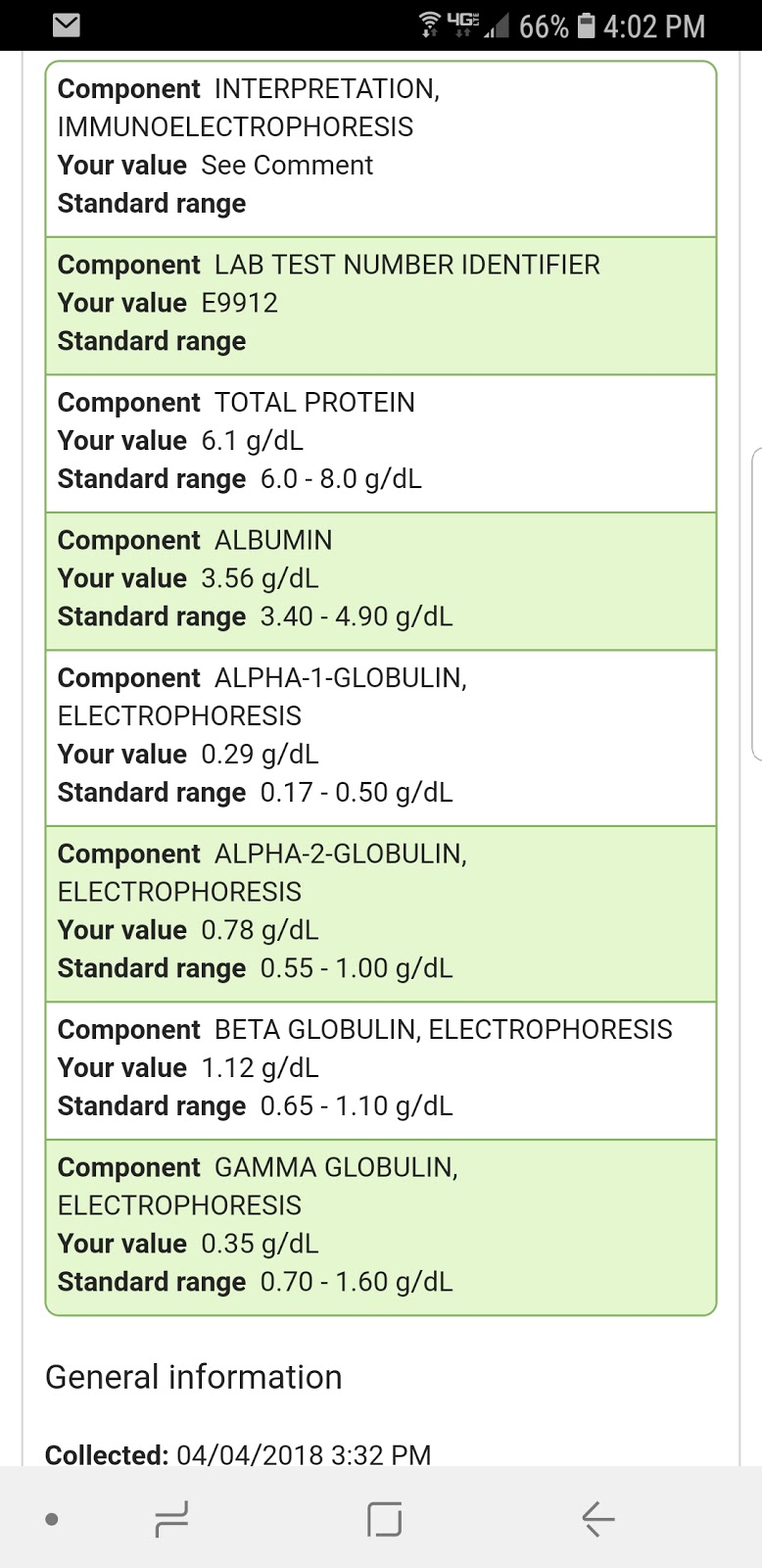Open the mail notification icon in status bar
The width and height of the screenshot is (762, 1568).
[66, 25]
